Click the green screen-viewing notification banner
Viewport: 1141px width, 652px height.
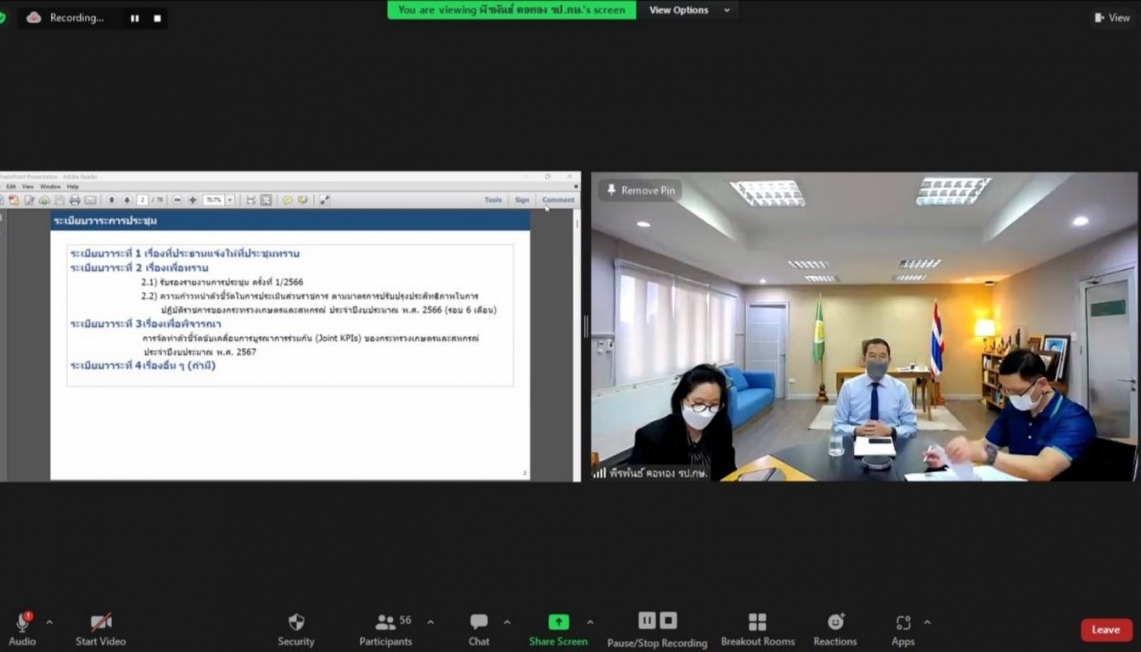point(512,9)
